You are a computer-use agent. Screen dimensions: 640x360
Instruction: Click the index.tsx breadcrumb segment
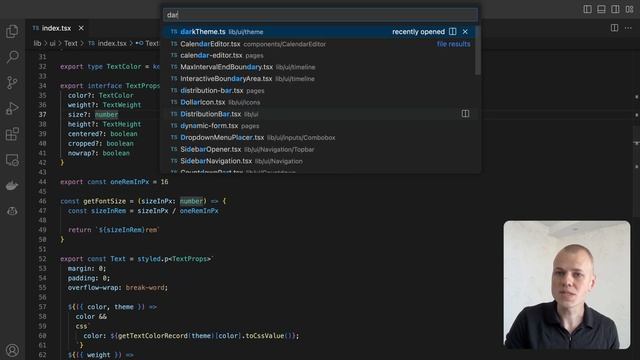(112, 43)
